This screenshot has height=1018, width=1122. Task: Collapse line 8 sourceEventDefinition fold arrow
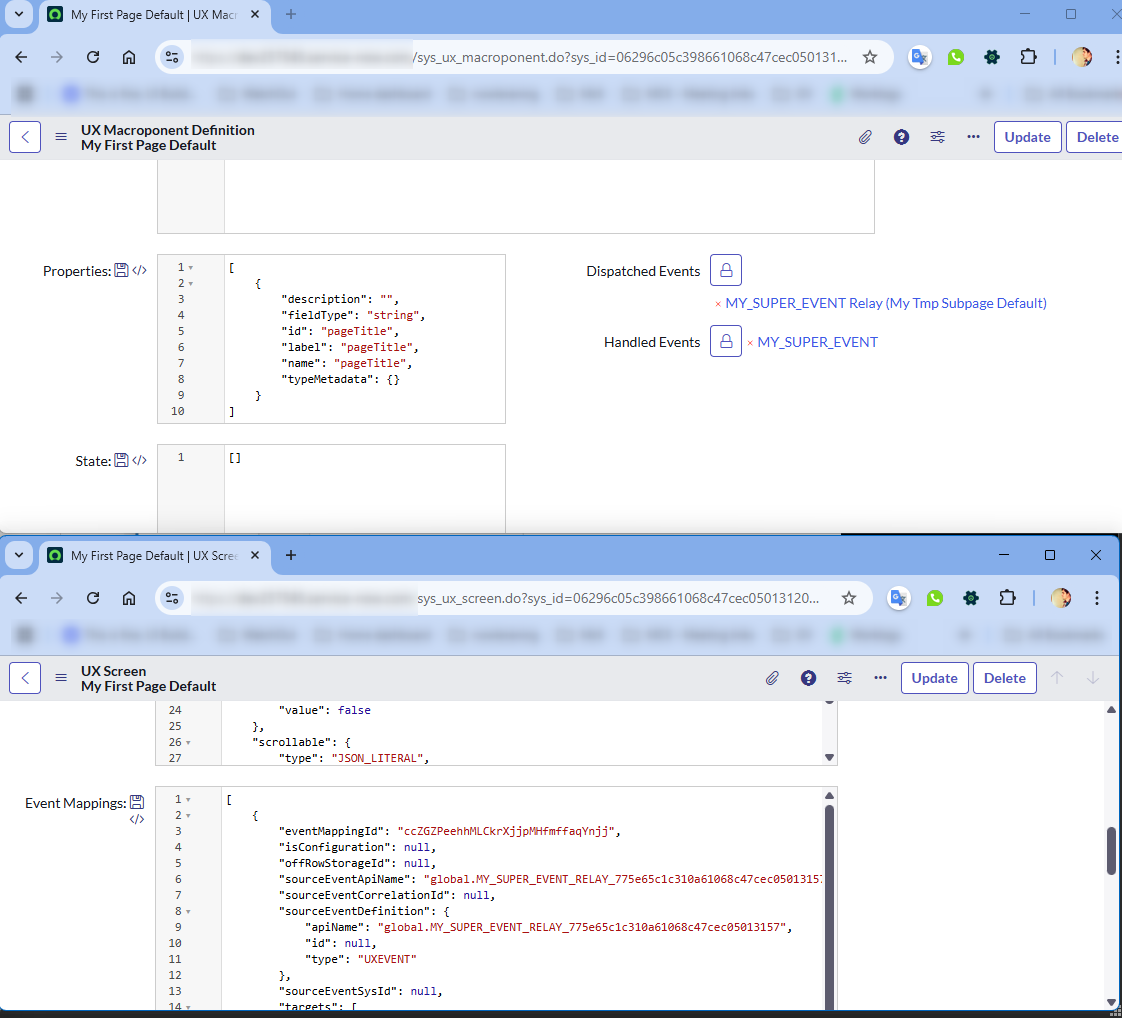point(188,912)
